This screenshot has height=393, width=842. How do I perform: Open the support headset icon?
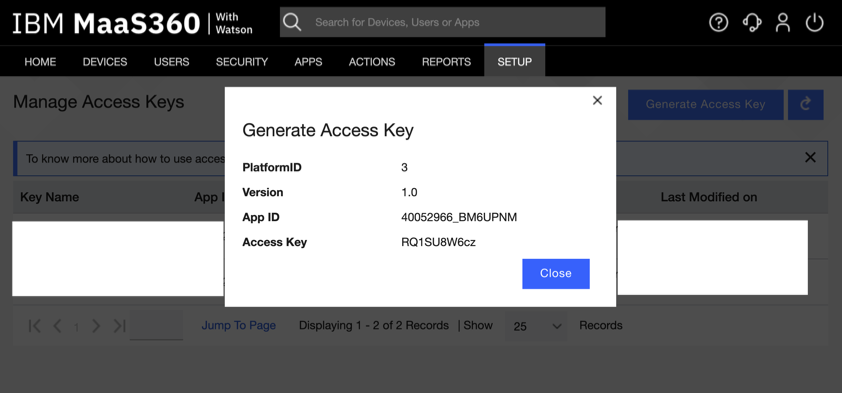[x=751, y=23]
